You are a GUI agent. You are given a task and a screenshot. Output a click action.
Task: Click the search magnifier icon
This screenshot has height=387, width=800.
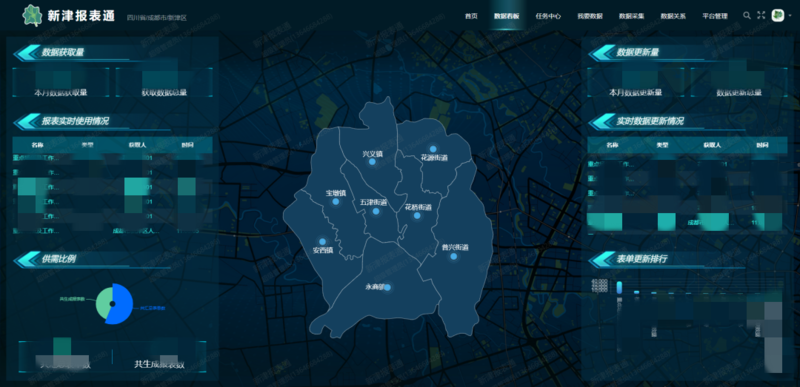tap(746, 16)
